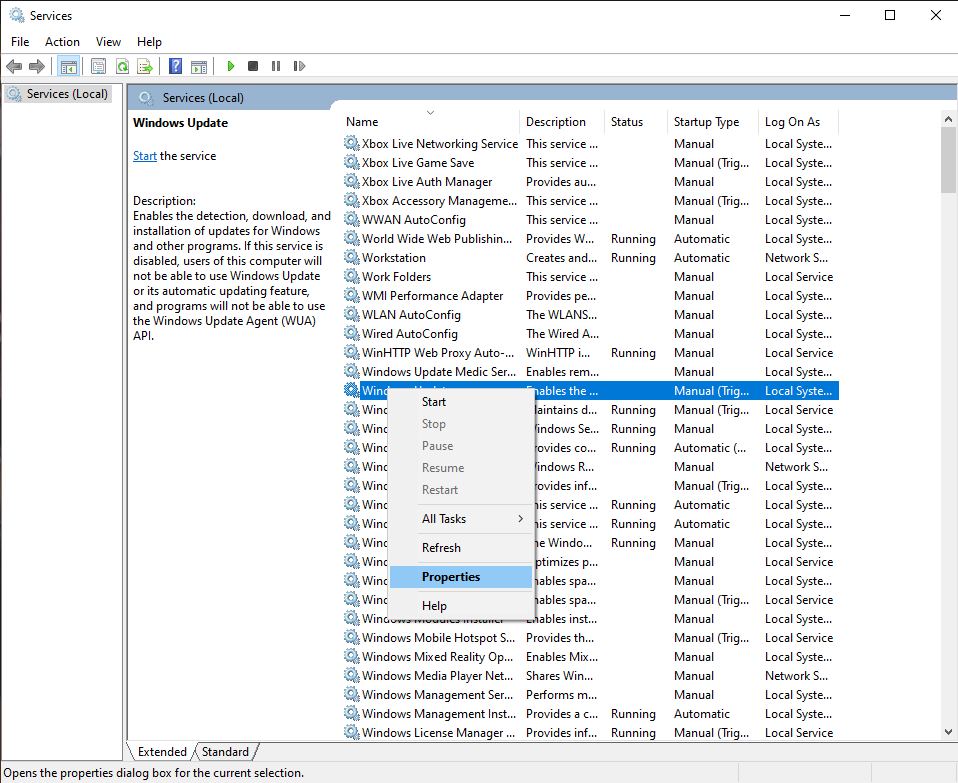Click the gear icon beside WLAN AutoConfig

click(351, 315)
